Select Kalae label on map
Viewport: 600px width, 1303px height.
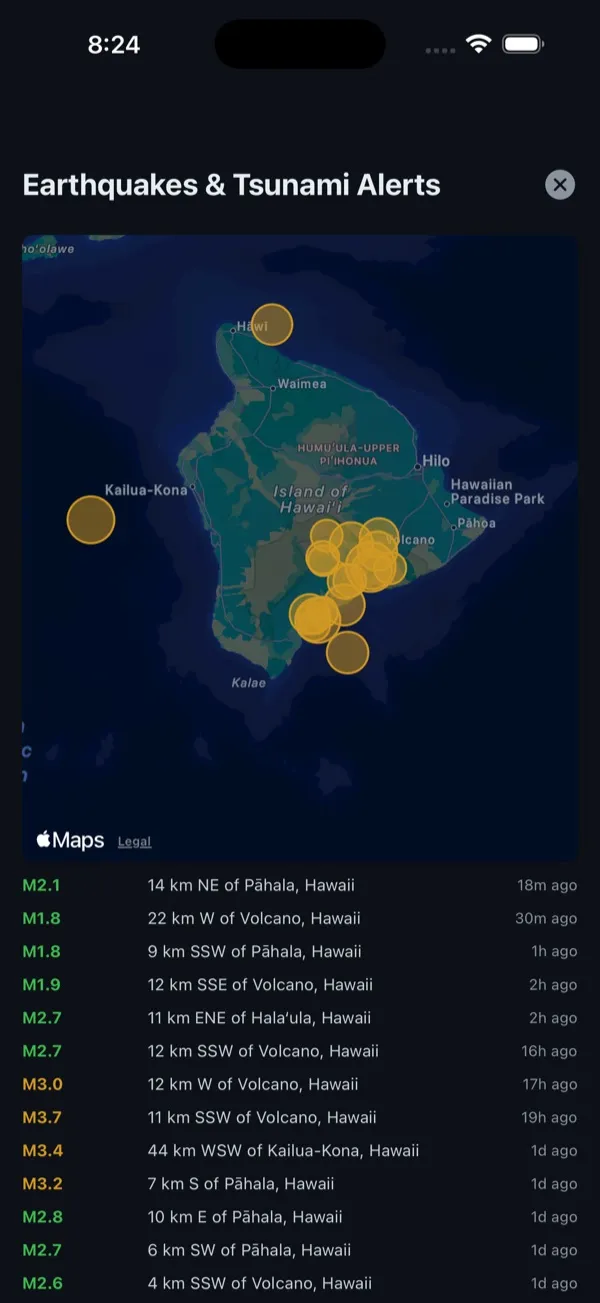(249, 683)
